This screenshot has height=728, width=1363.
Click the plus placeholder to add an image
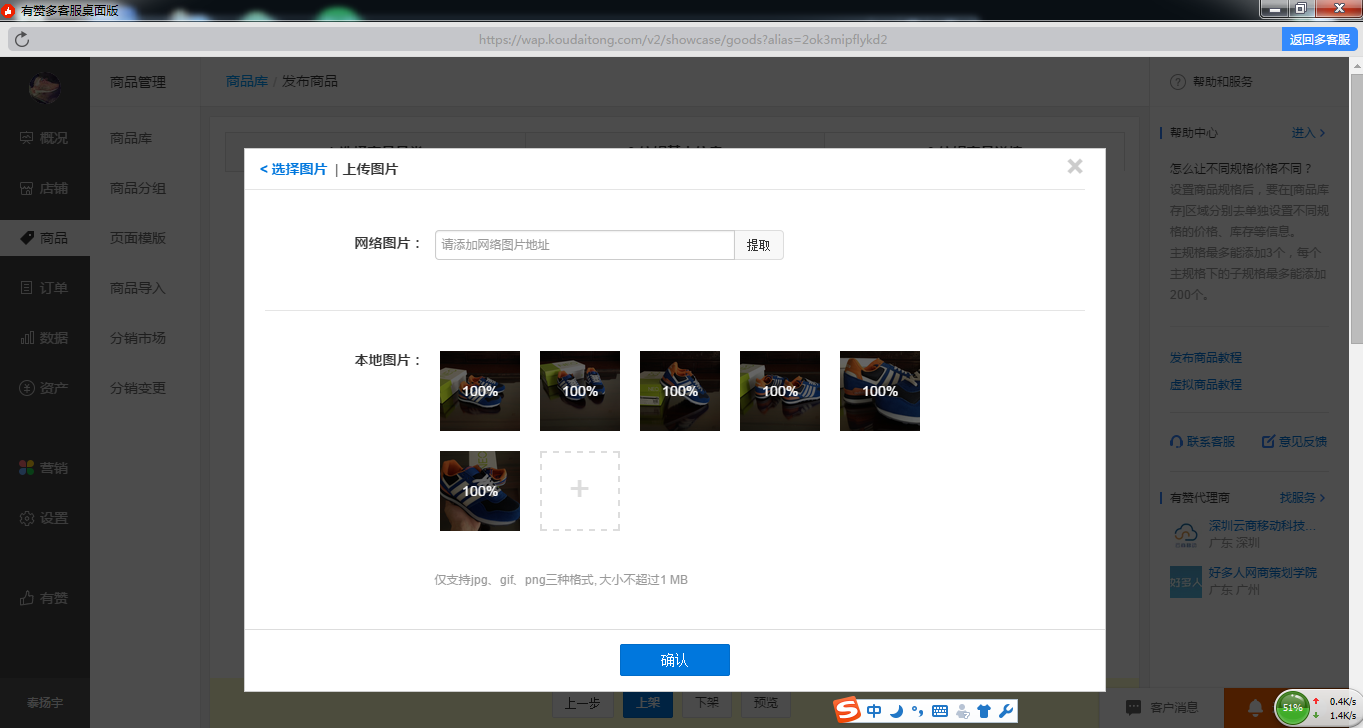coord(579,490)
